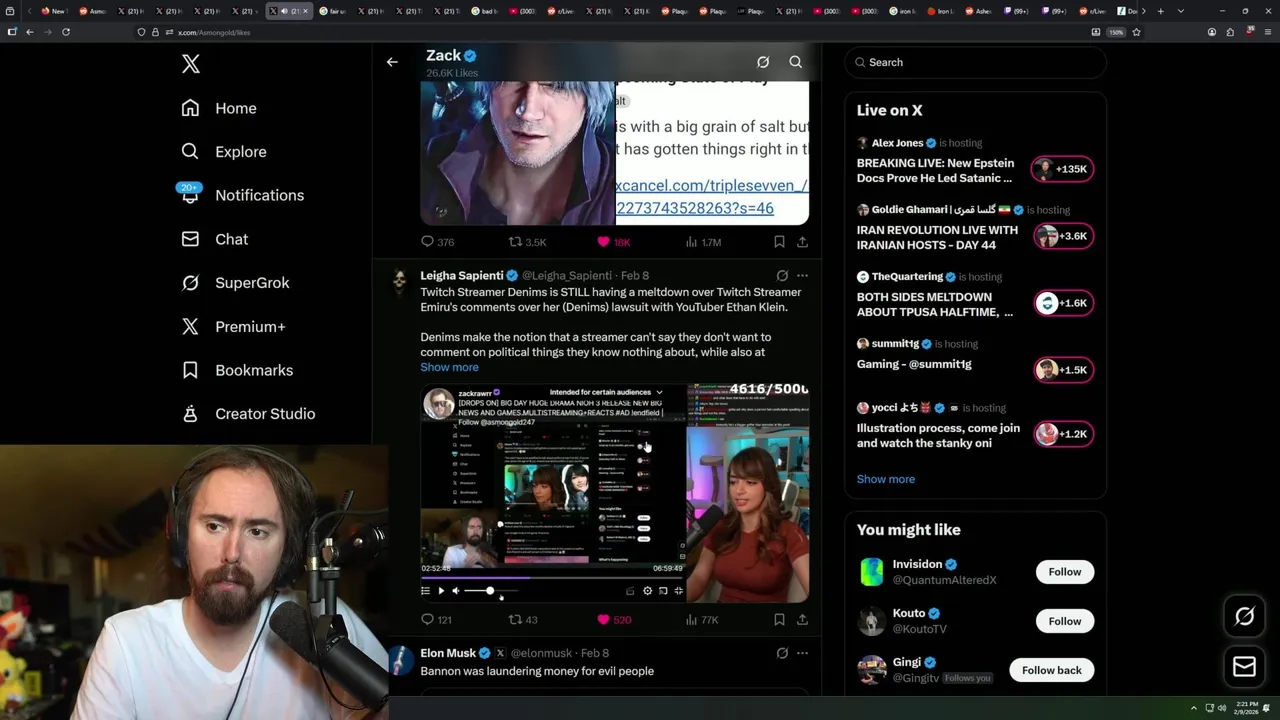
Task: Click the embedded video progress bar
Action: tap(552, 578)
